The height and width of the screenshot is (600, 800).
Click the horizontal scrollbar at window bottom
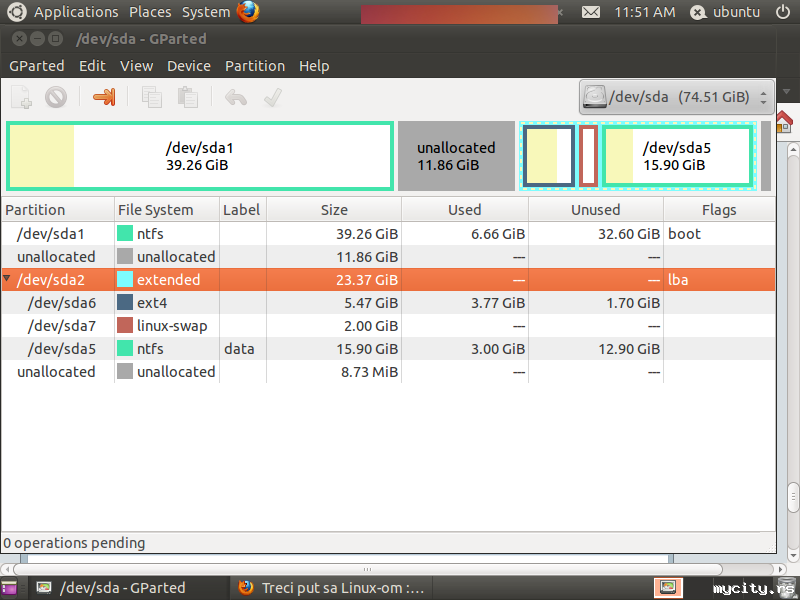pyautogui.click(x=367, y=569)
